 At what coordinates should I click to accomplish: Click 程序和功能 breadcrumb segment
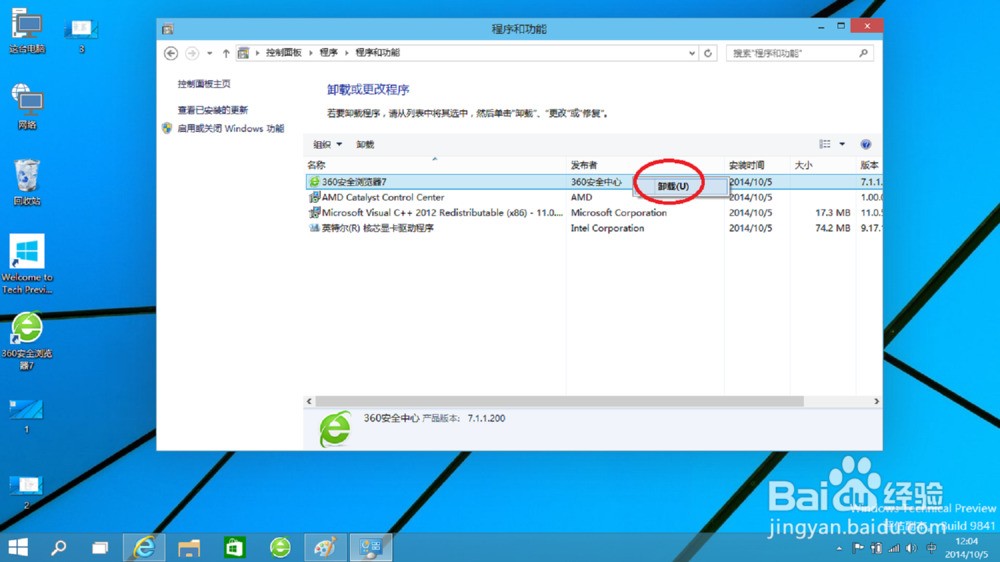coord(378,53)
